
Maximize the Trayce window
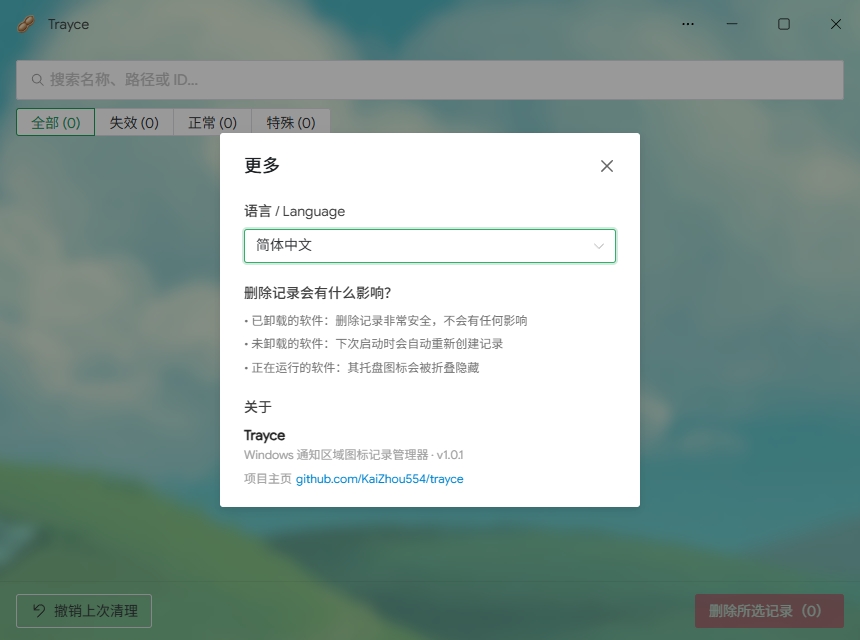[784, 24]
